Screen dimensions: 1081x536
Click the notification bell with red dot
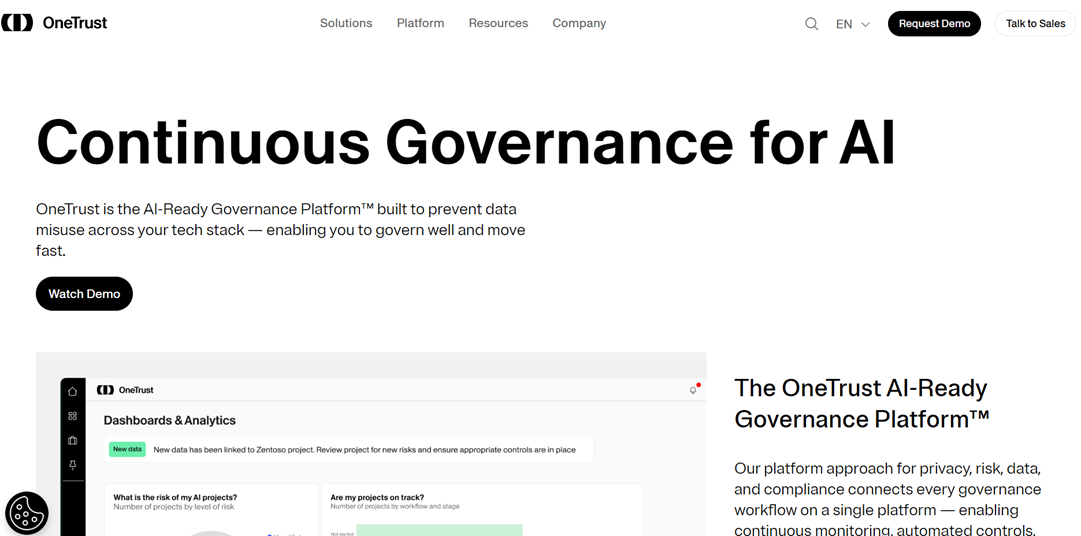(x=694, y=389)
